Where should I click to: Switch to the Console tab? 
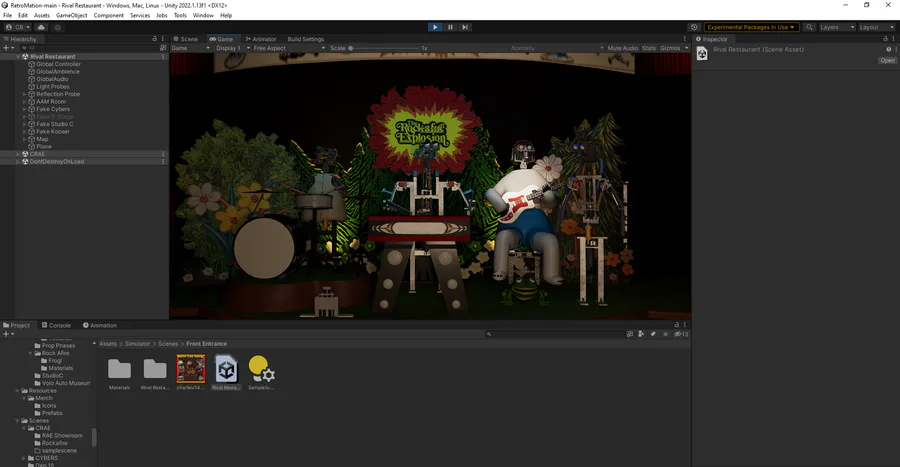[56, 325]
